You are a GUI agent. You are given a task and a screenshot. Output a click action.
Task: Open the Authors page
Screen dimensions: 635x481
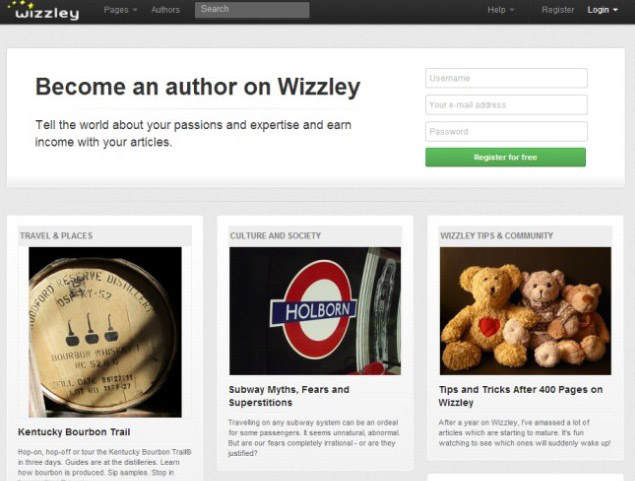click(x=165, y=10)
